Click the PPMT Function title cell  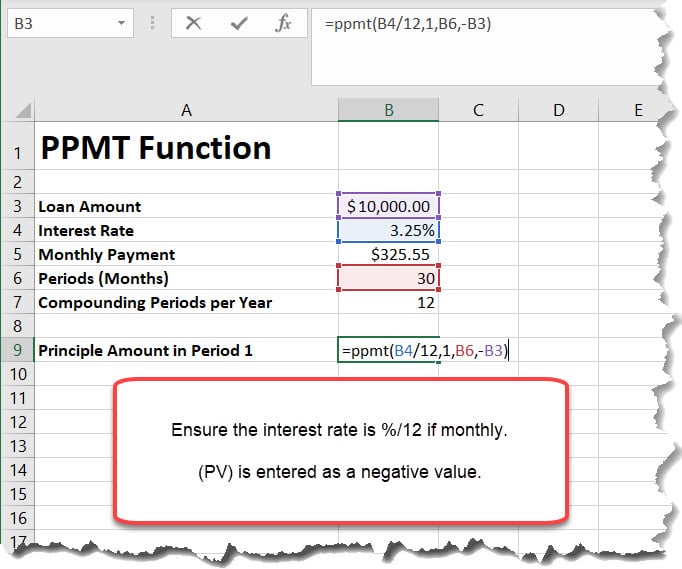point(186,146)
